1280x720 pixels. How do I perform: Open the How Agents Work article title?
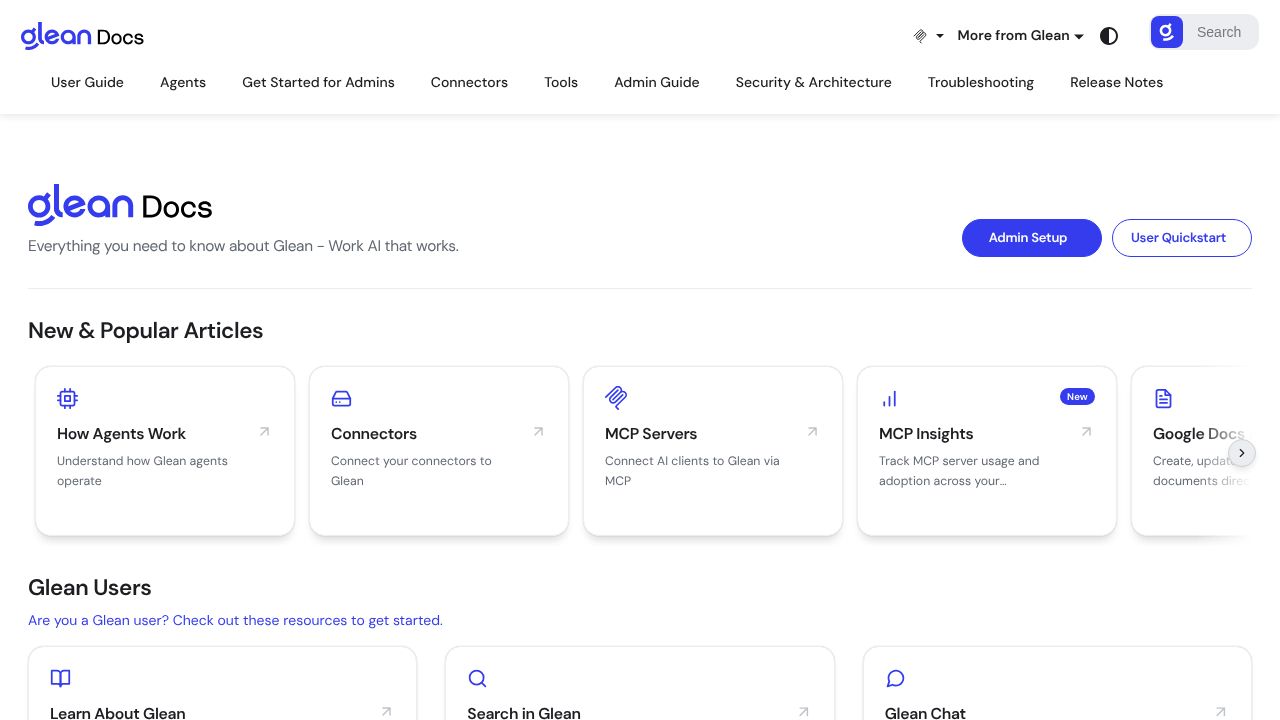[121, 434]
